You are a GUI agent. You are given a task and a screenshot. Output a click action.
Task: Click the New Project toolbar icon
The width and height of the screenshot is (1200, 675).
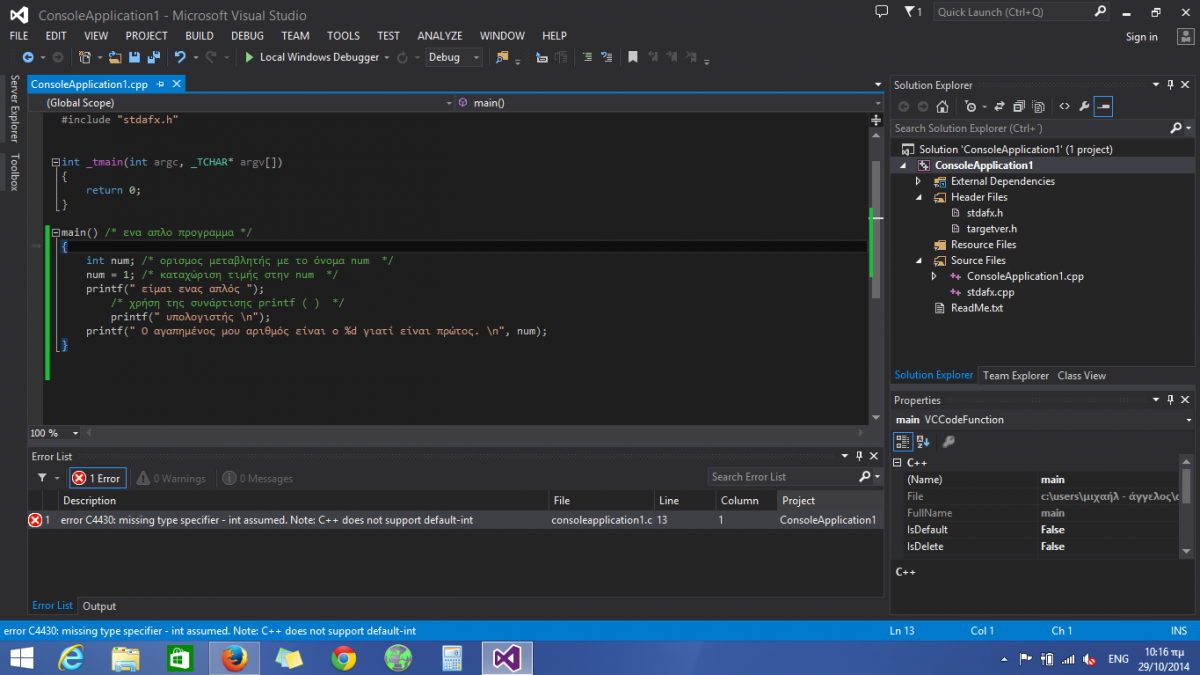point(85,57)
